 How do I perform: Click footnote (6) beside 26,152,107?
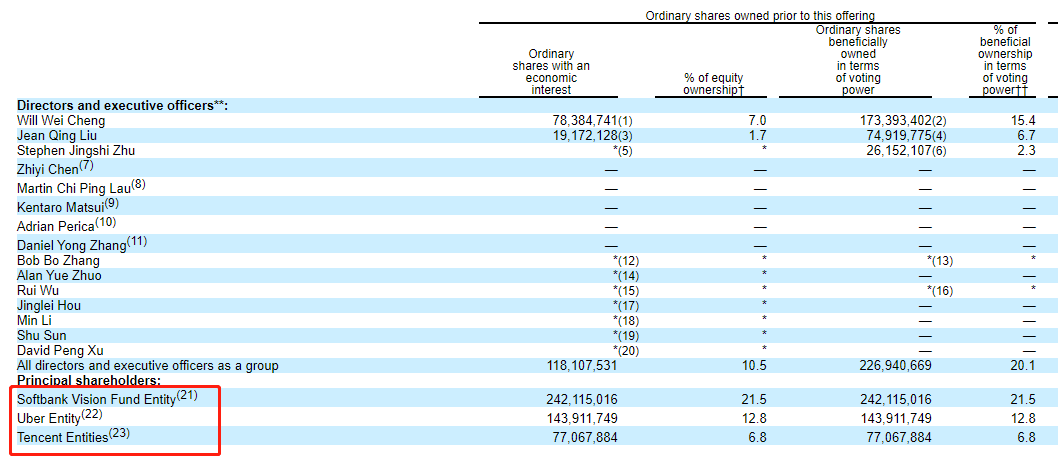(940, 151)
